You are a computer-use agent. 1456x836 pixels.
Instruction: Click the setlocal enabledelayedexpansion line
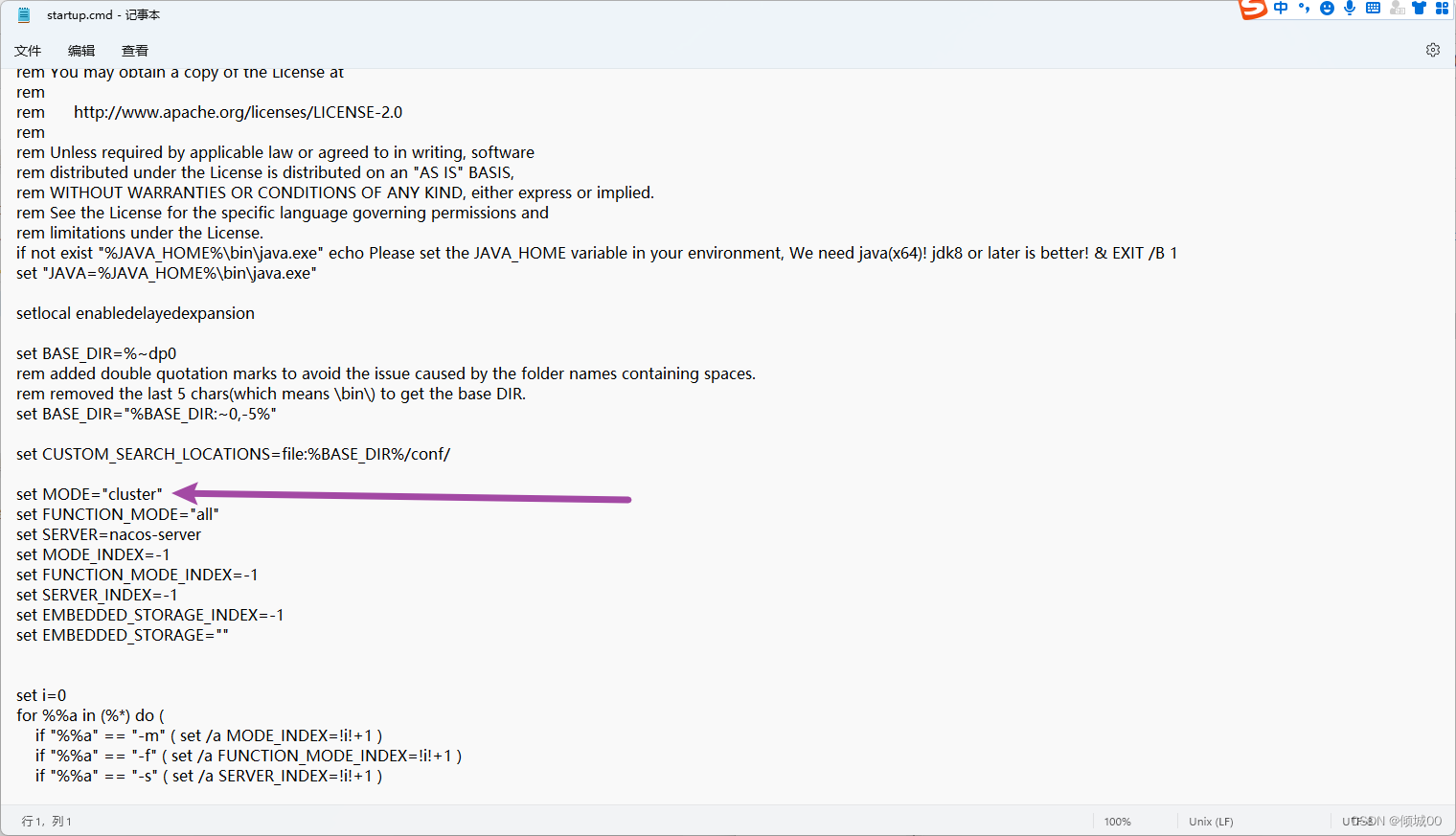click(x=135, y=313)
